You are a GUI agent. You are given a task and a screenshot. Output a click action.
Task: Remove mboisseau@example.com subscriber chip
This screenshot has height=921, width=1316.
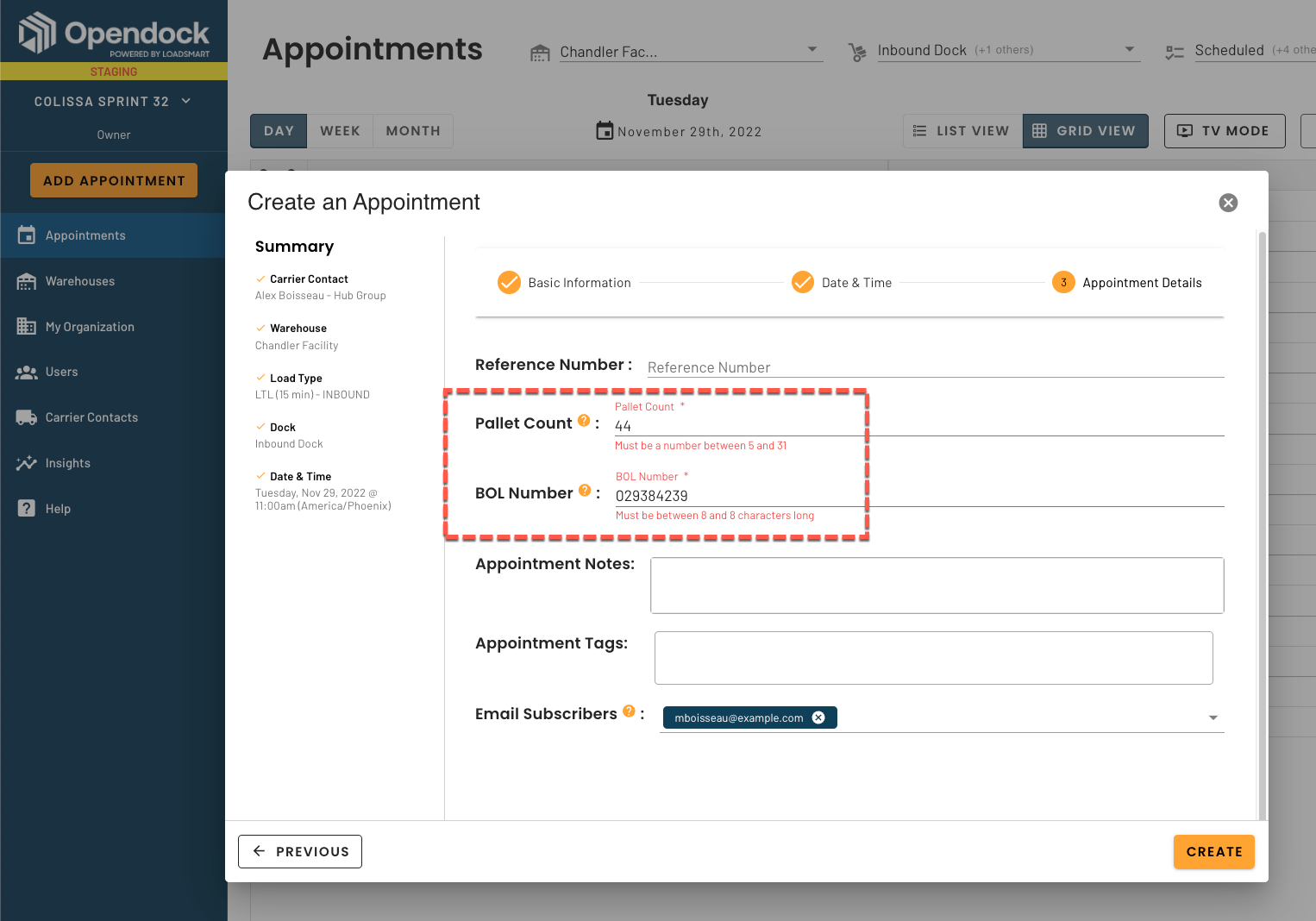click(818, 717)
